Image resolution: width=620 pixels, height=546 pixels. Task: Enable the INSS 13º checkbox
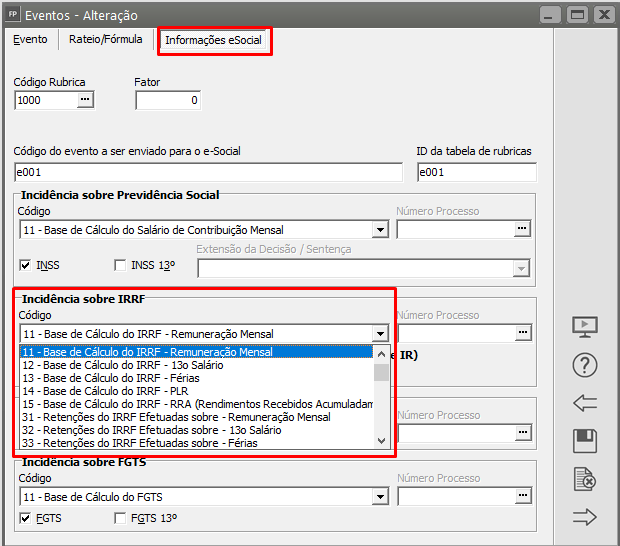click(x=120, y=265)
